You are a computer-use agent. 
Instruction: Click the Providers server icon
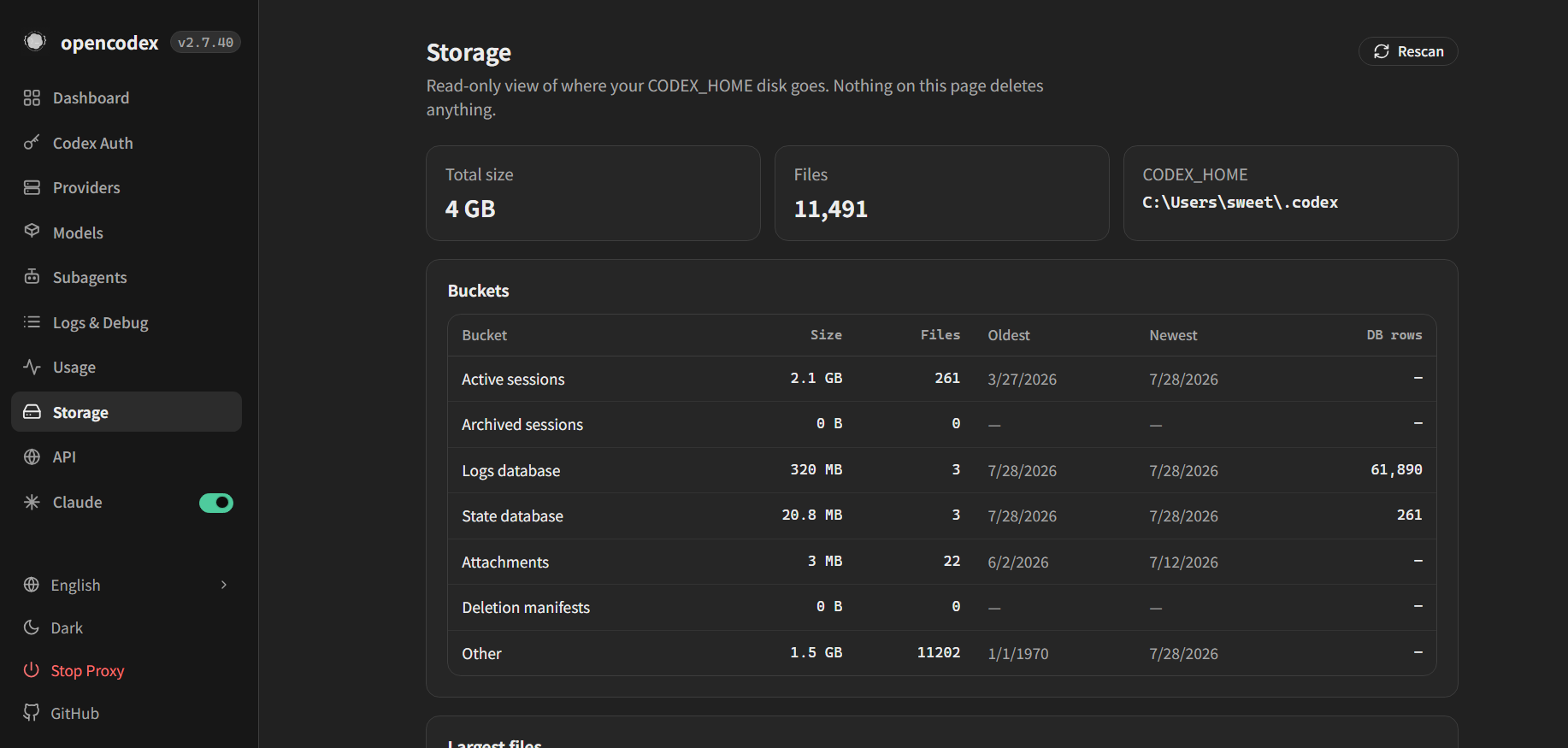click(x=32, y=187)
